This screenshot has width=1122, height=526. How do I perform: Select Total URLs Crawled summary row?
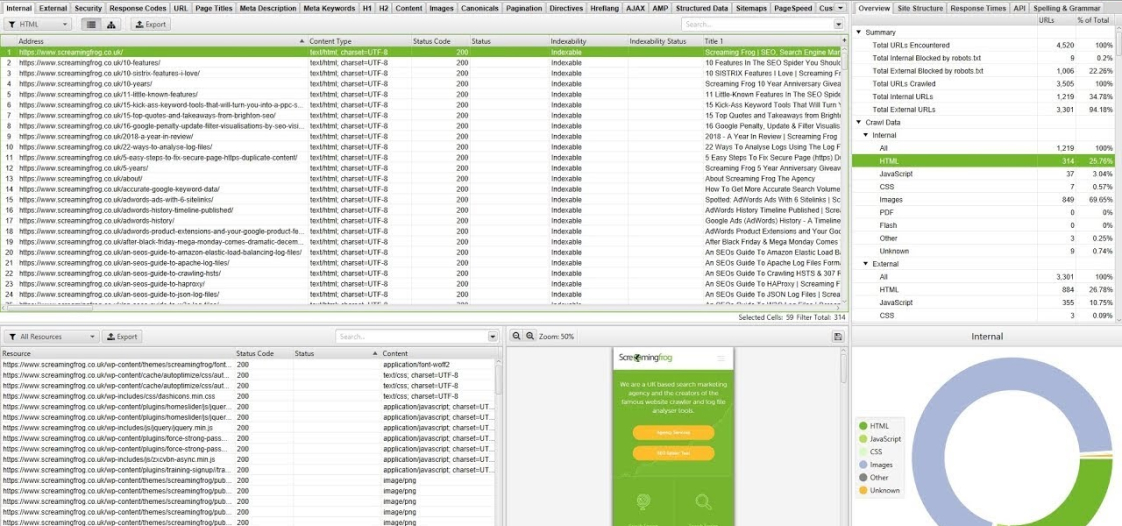[x=983, y=84]
